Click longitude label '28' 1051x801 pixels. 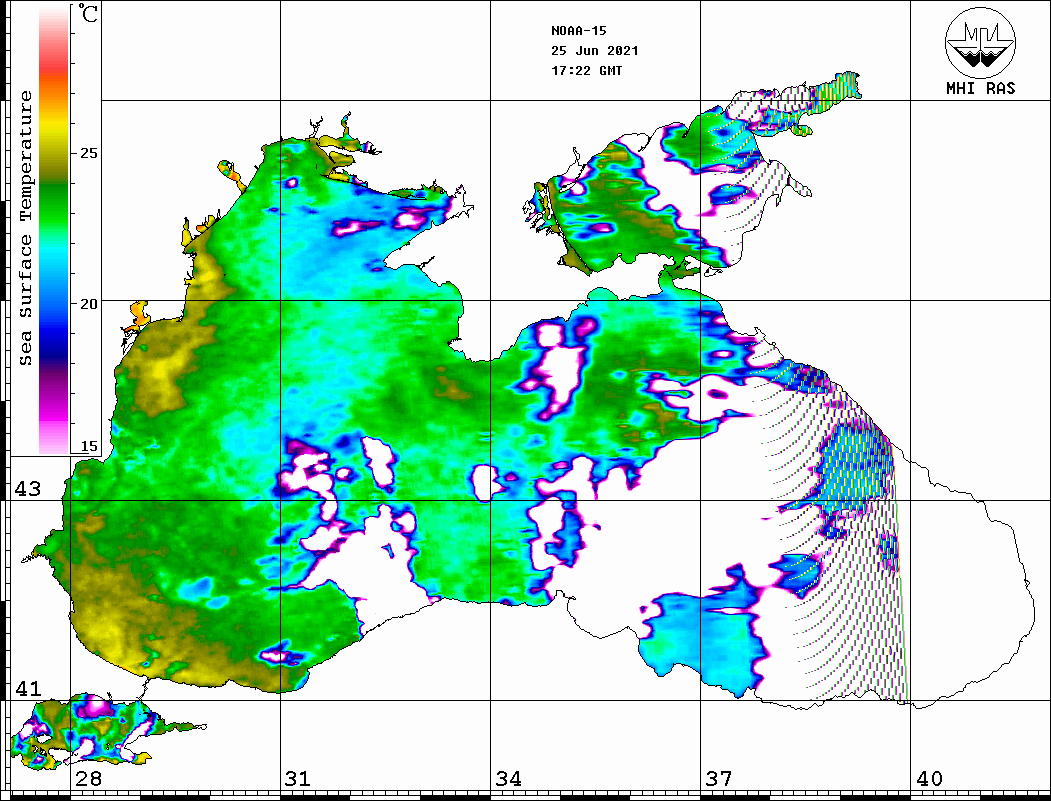click(x=88, y=779)
